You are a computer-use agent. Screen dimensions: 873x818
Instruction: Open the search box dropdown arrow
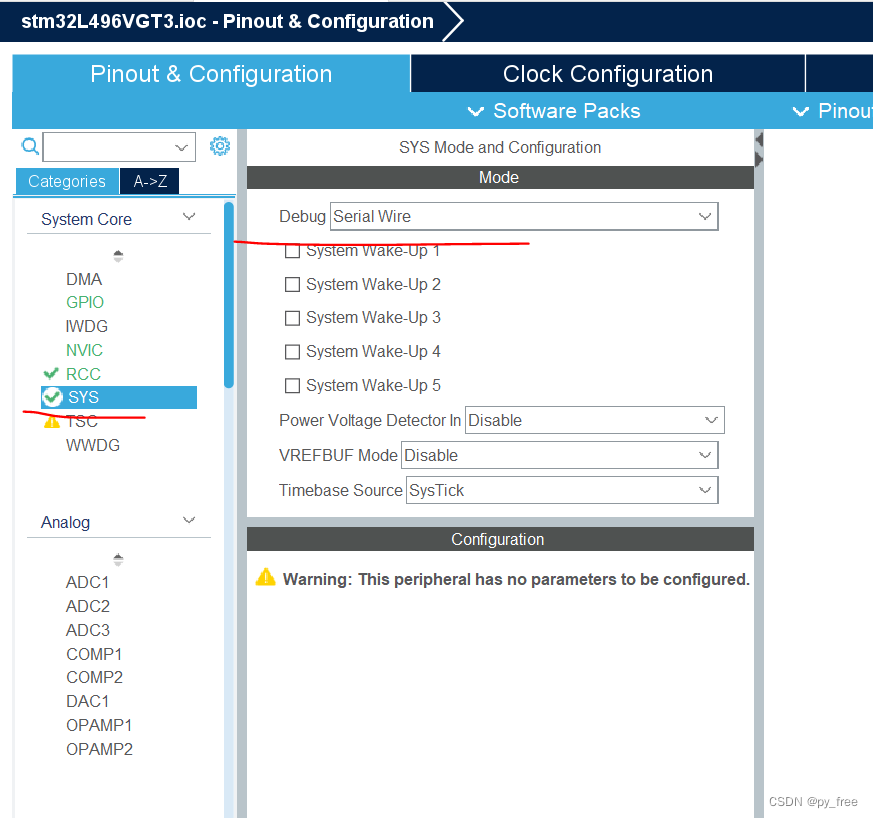(x=181, y=148)
